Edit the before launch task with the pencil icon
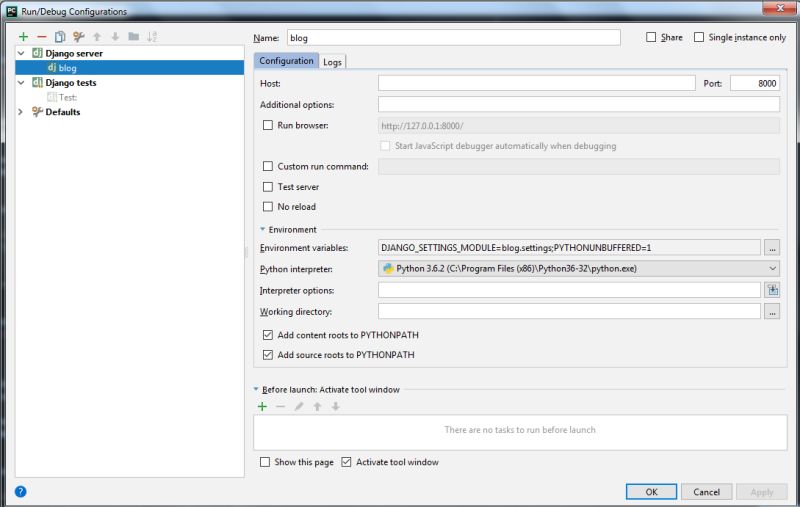 [299, 407]
